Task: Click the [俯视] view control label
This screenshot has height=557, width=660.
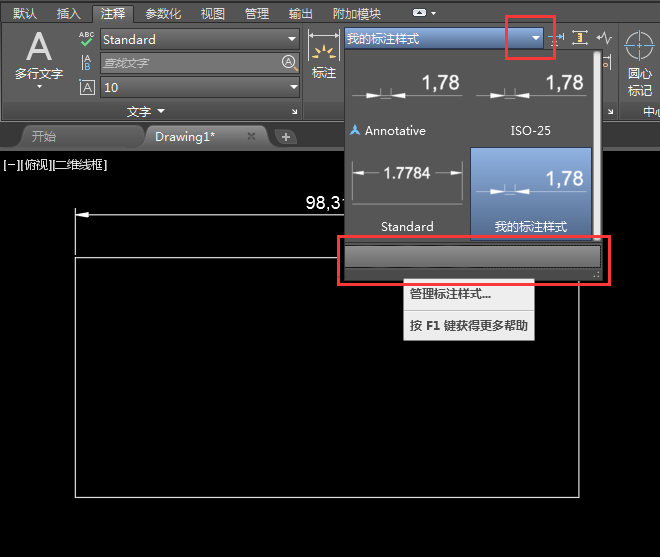Action: 36,165
